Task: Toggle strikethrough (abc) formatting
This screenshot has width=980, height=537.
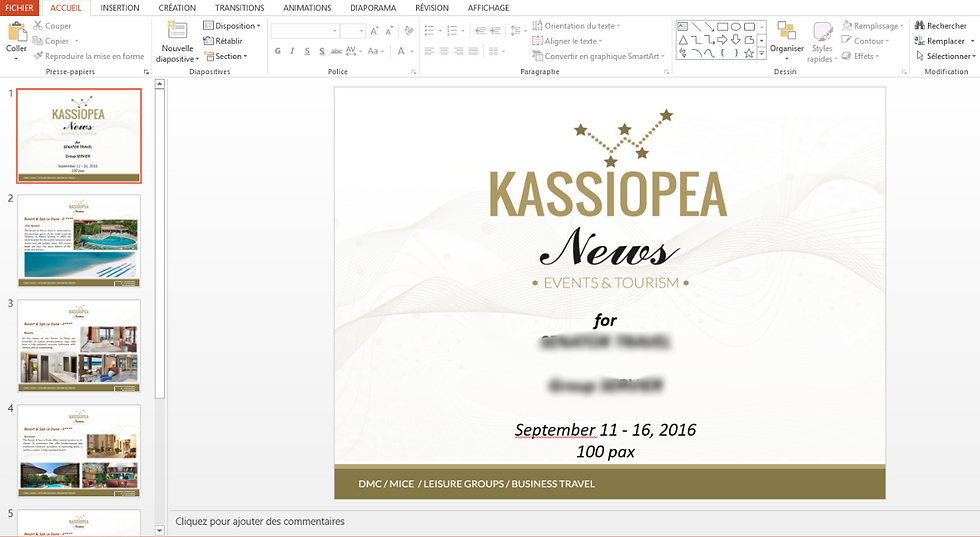Action: [336, 51]
